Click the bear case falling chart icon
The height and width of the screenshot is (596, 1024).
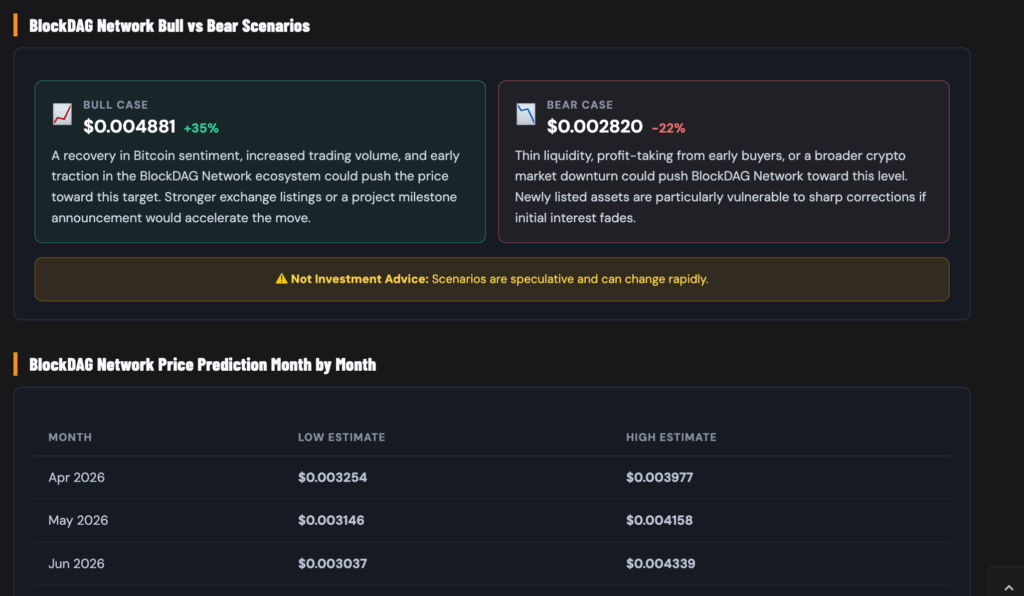click(526, 114)
